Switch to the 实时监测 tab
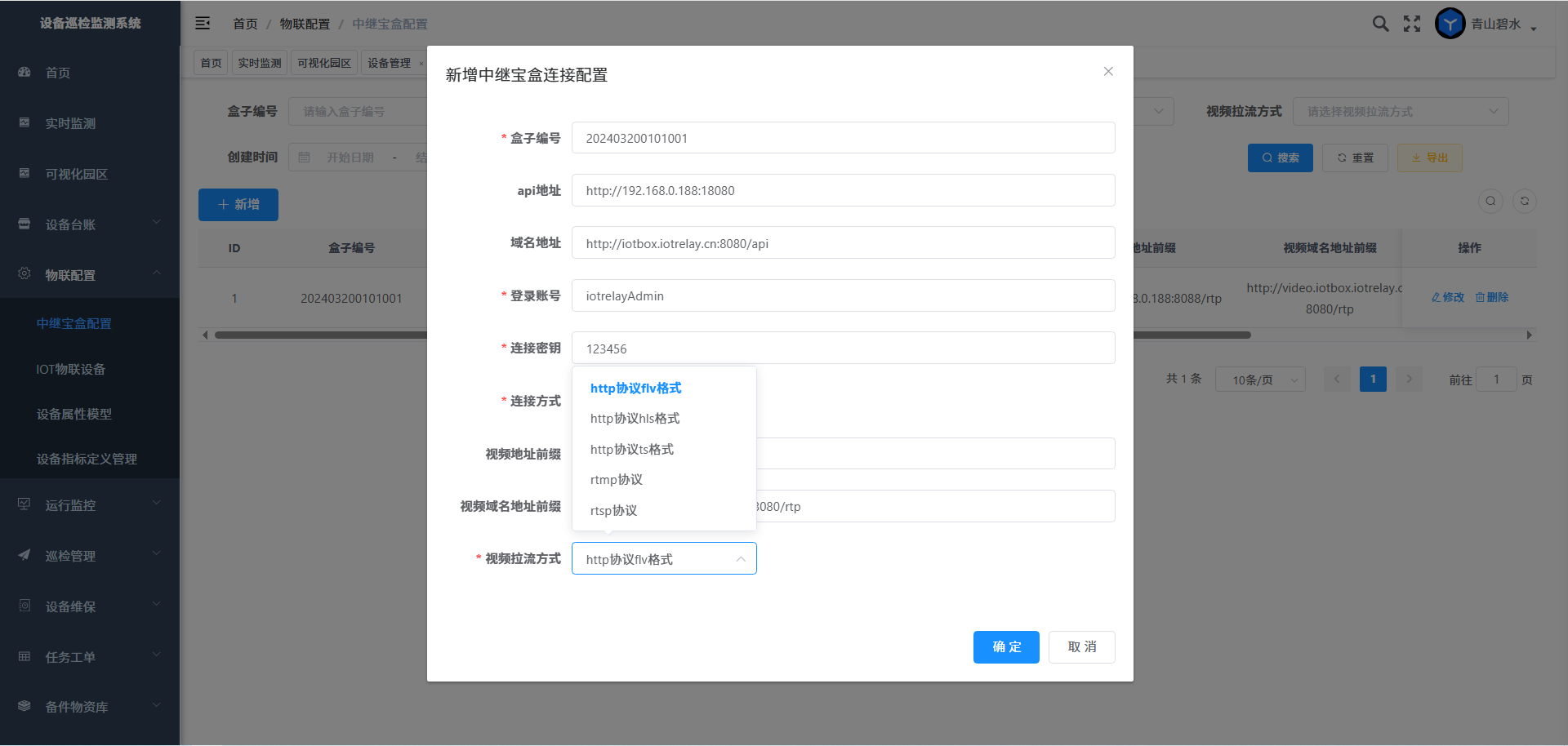The height and width of the screenshot is (746, 1568). tap(259, 63)
